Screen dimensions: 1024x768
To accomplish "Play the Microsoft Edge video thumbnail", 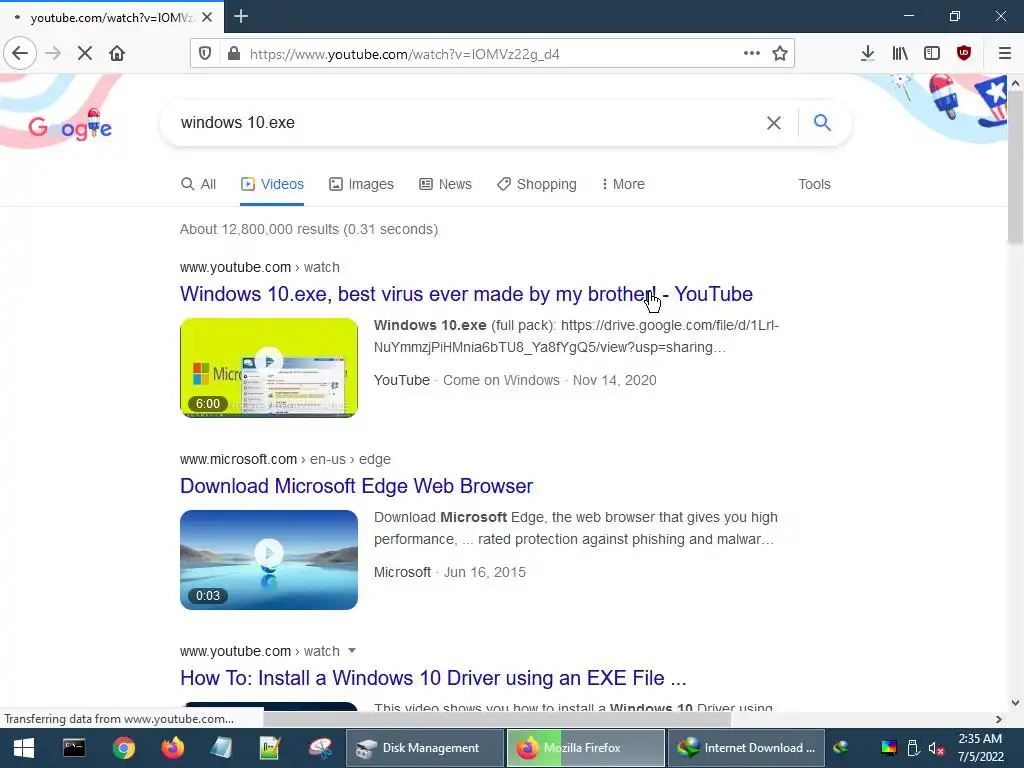I will pos(269,560).
